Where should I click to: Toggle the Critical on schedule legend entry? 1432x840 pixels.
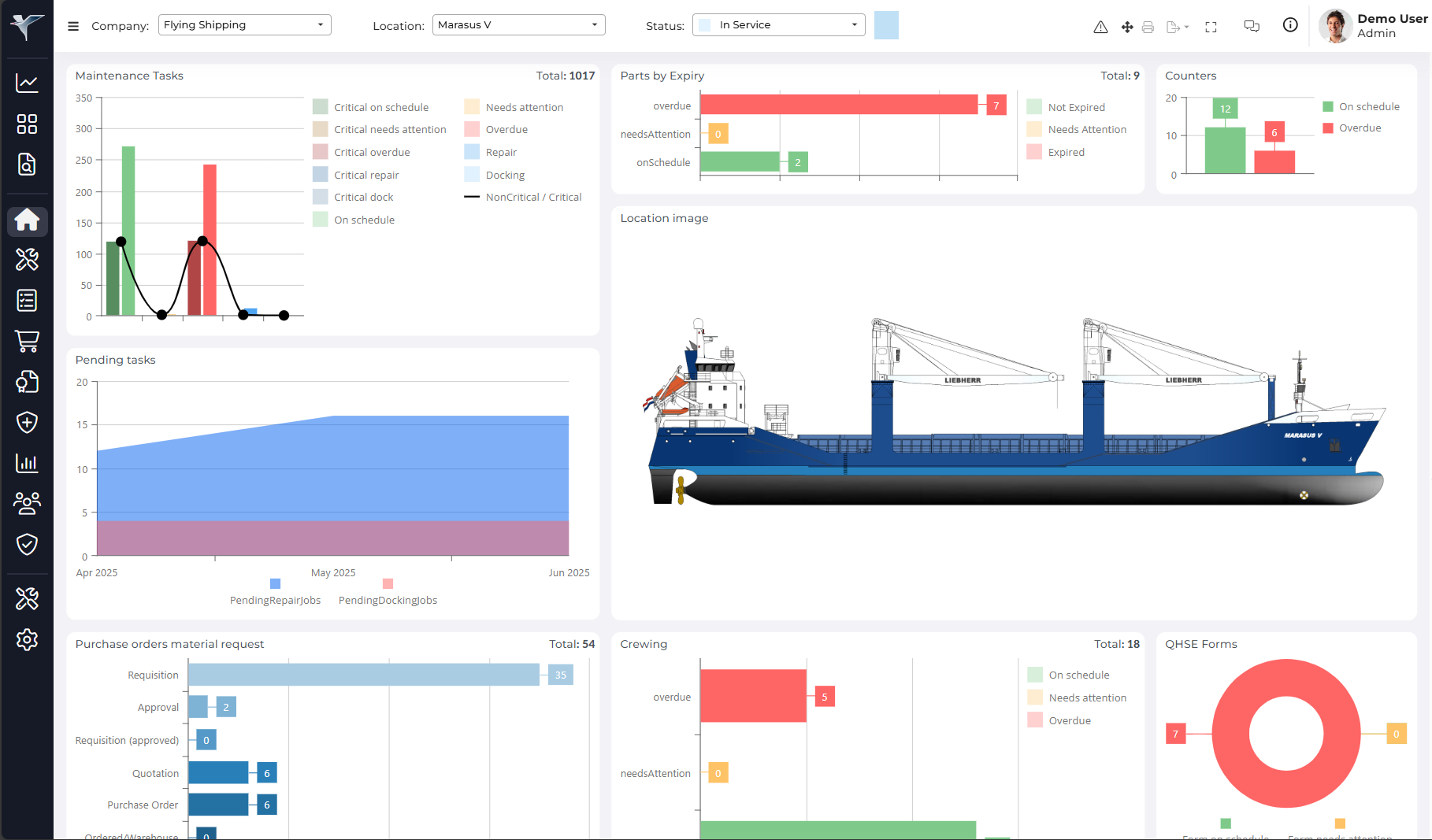[381, 106]
